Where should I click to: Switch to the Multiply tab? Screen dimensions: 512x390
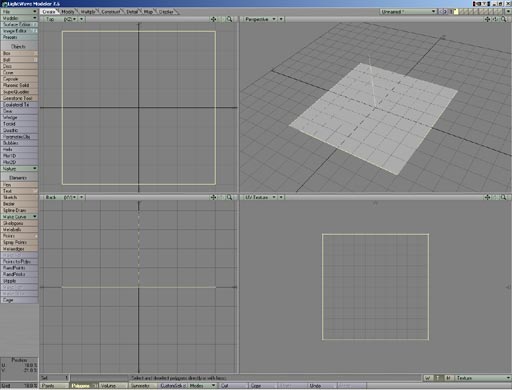pyautogui.click(x=88, y=12)
